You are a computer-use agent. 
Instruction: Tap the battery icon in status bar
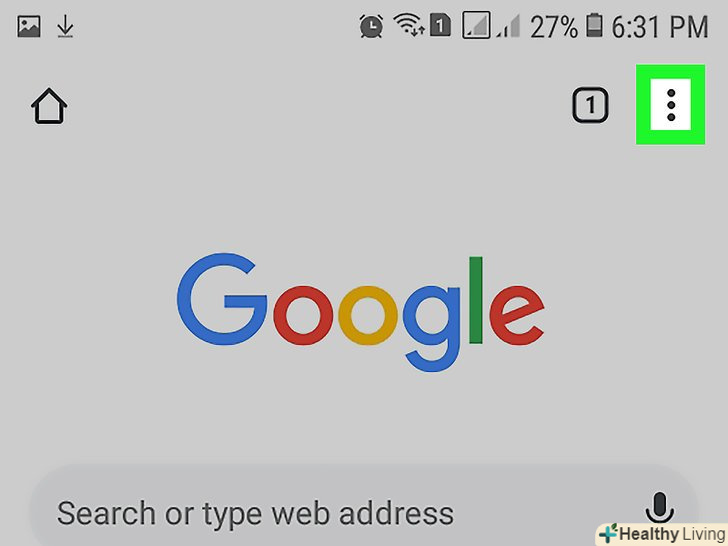[x=594, y=26]
